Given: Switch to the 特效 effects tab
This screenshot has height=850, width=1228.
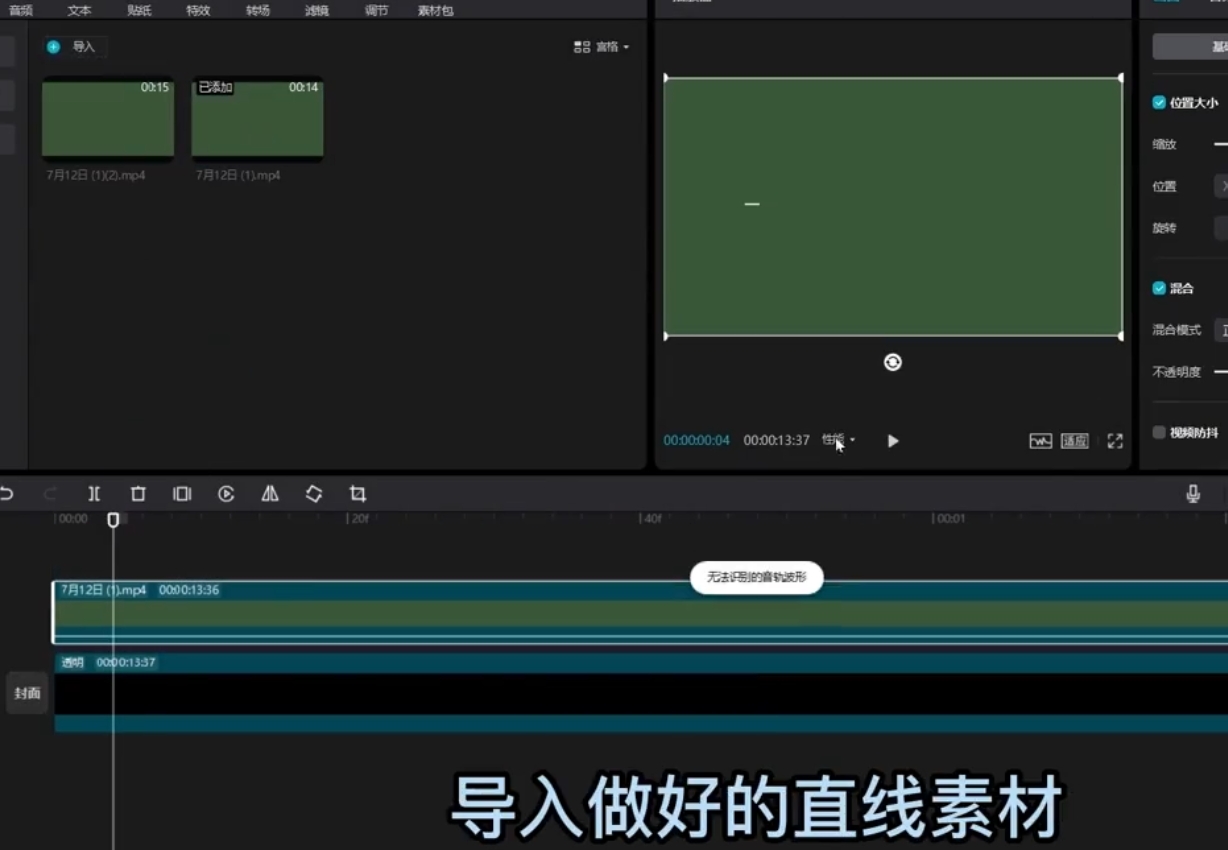Looking at the screenshot, I should 198,10.
